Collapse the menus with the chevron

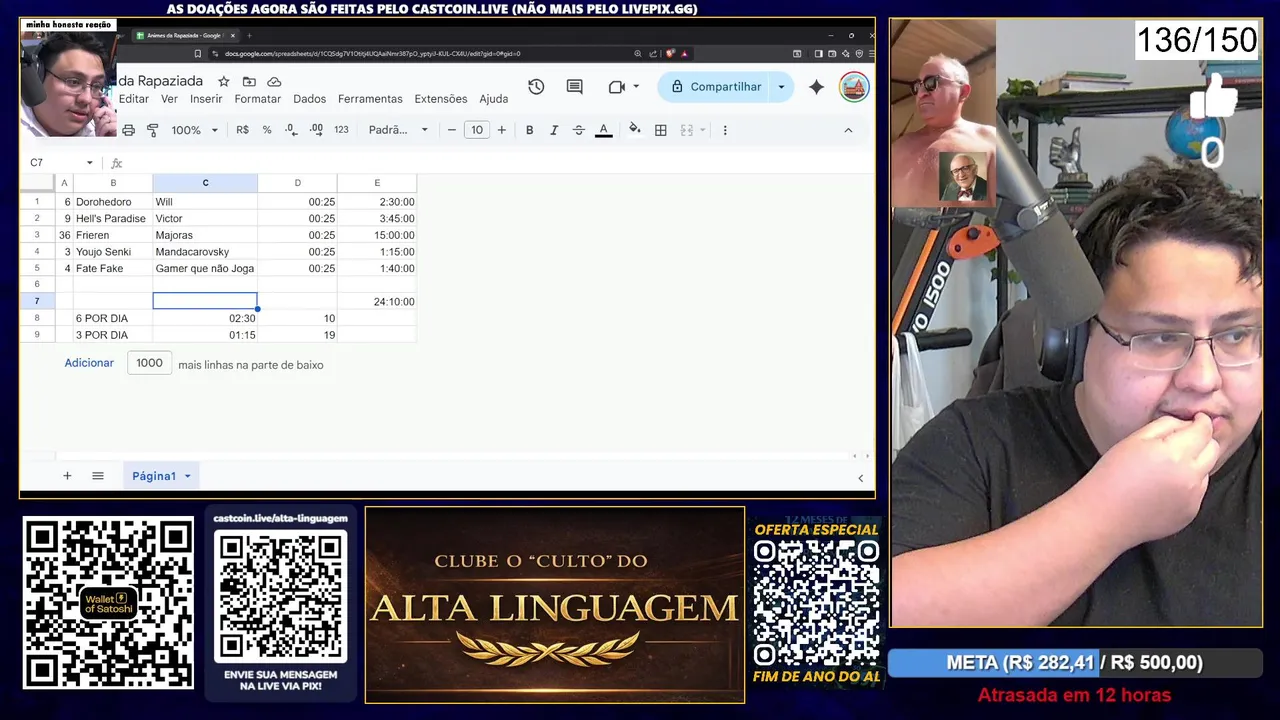click(x=848, y=130)
